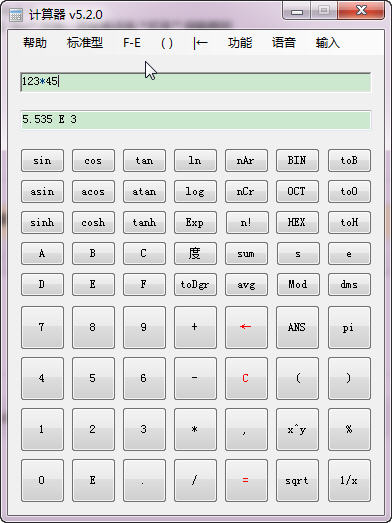Click the red C clear button
The height and width of the screenshot is (523, 392).
point(247,379)
